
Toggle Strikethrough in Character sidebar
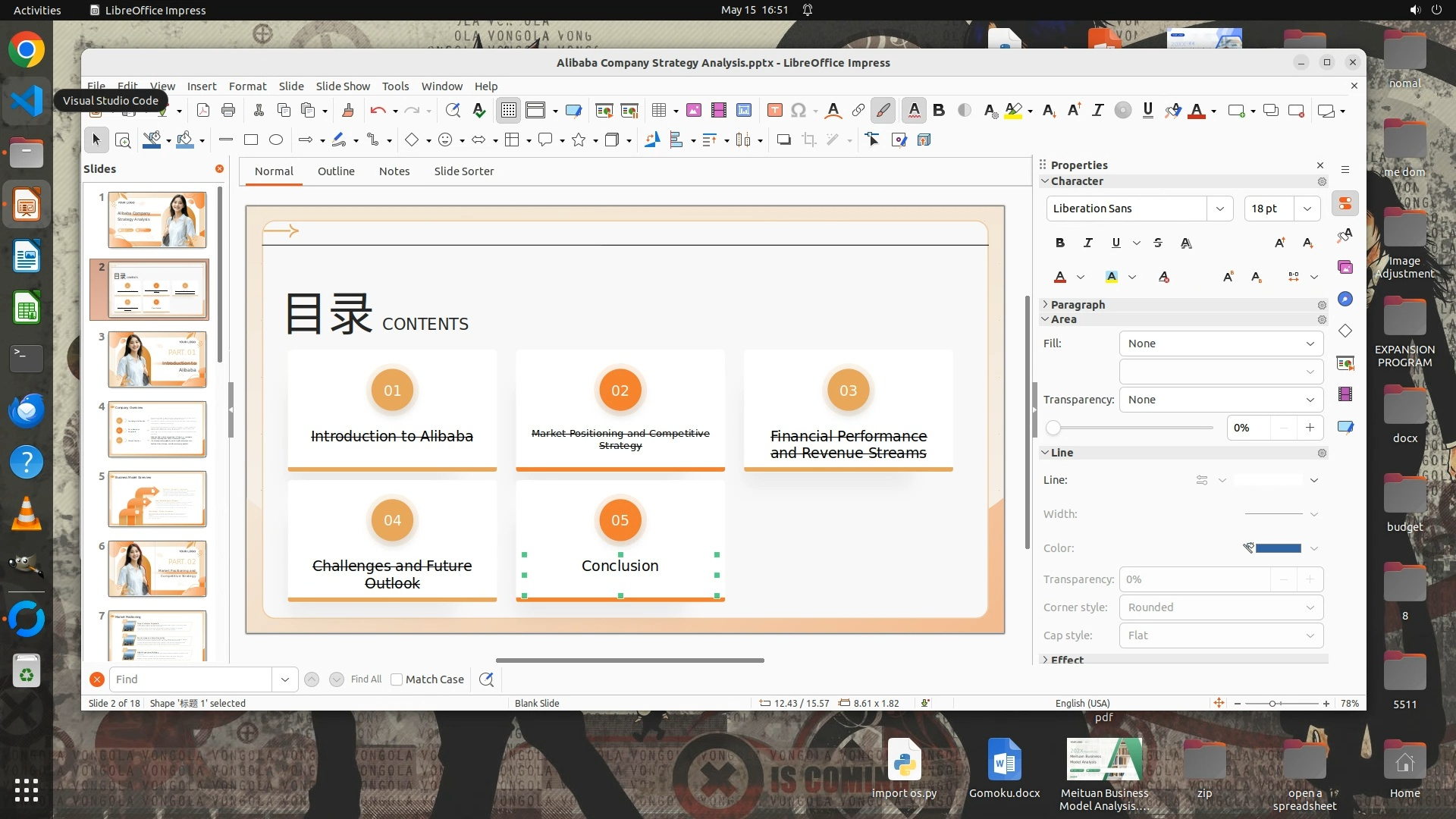[x=1157, y=243]
